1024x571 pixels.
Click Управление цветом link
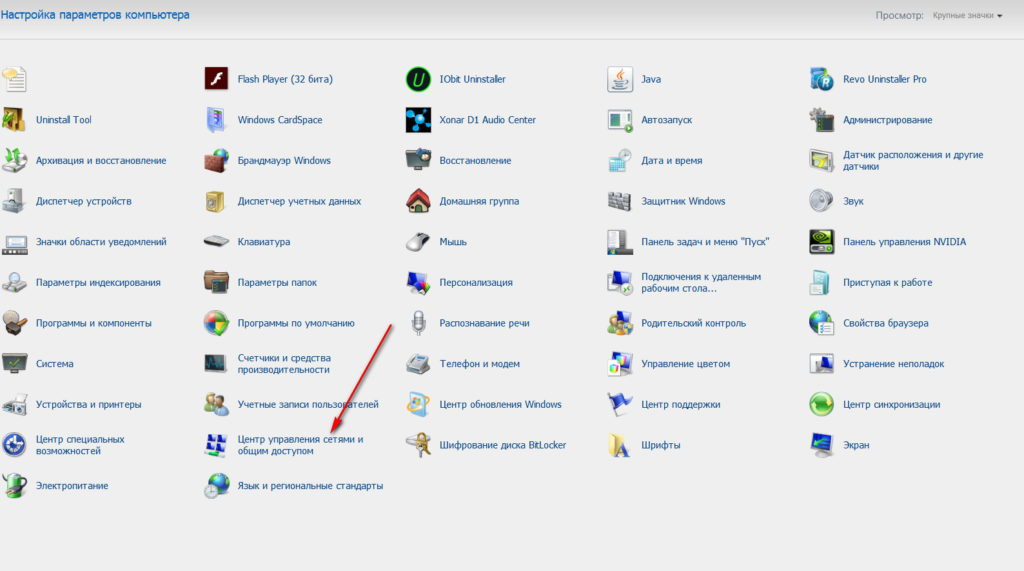(x=686, y=364)
